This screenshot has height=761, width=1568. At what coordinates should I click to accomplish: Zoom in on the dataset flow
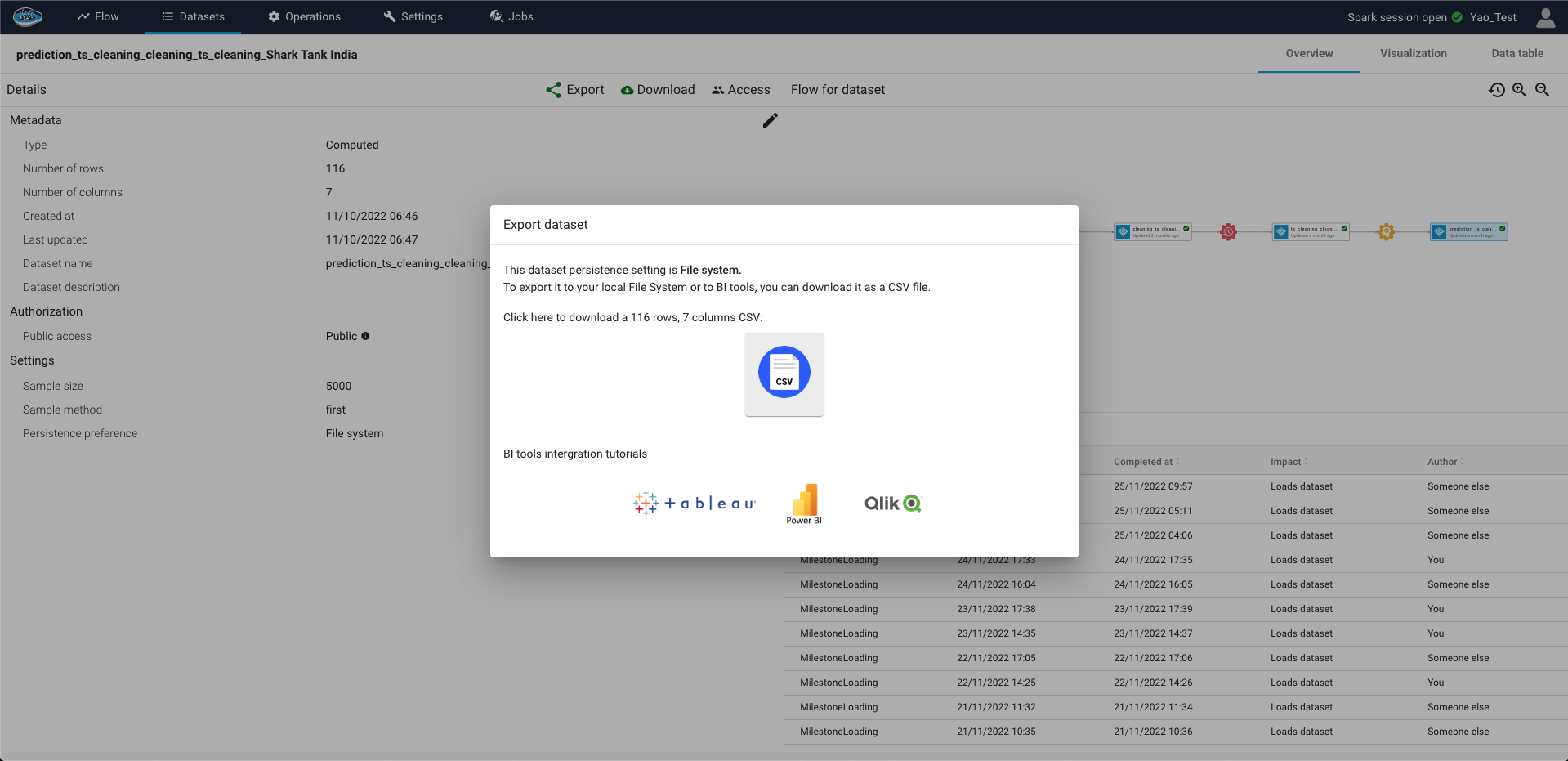1519,90
